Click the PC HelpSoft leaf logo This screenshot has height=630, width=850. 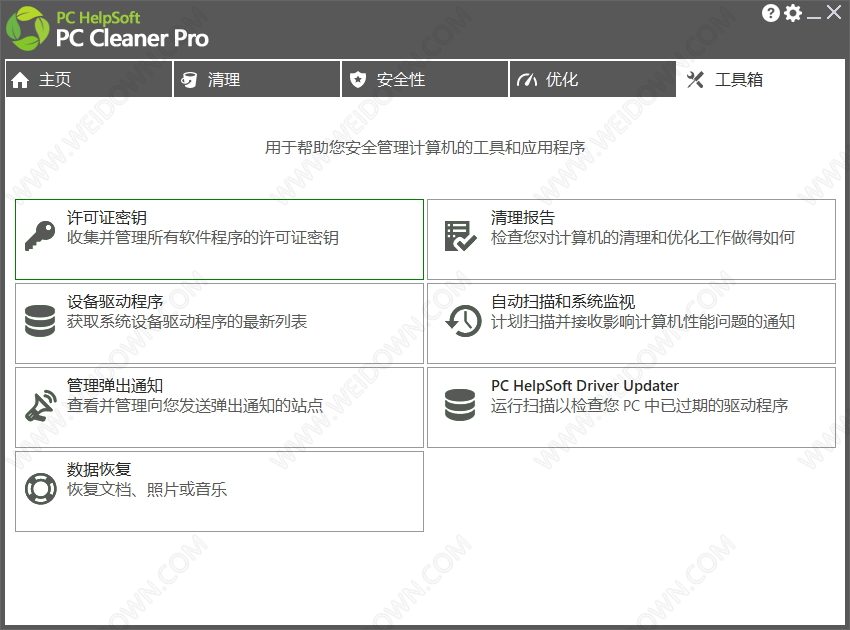click(x=28, y=29)
